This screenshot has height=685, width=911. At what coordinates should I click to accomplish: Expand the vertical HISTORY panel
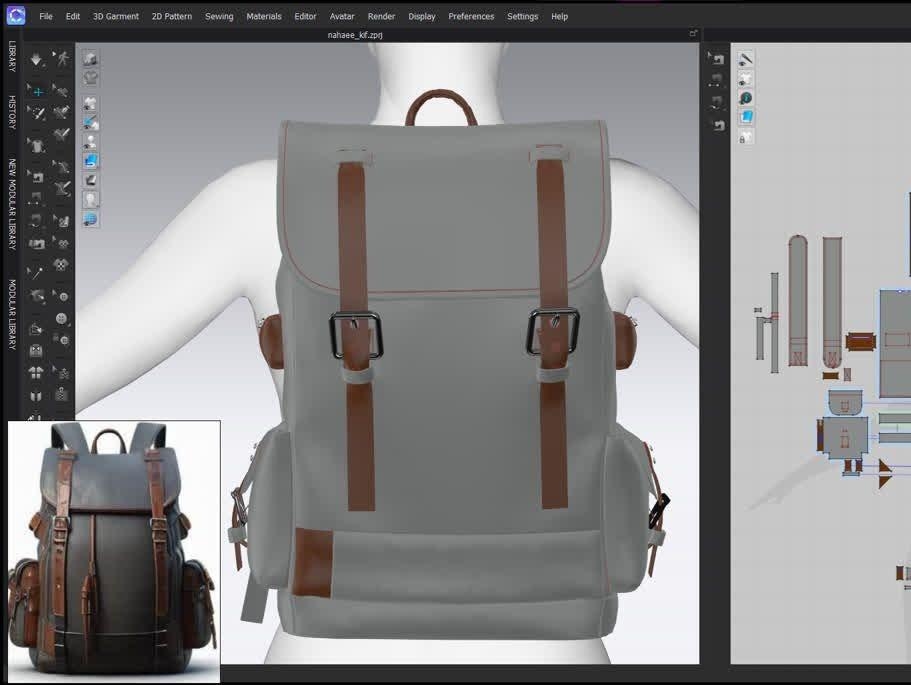click(x=12, y=113)
